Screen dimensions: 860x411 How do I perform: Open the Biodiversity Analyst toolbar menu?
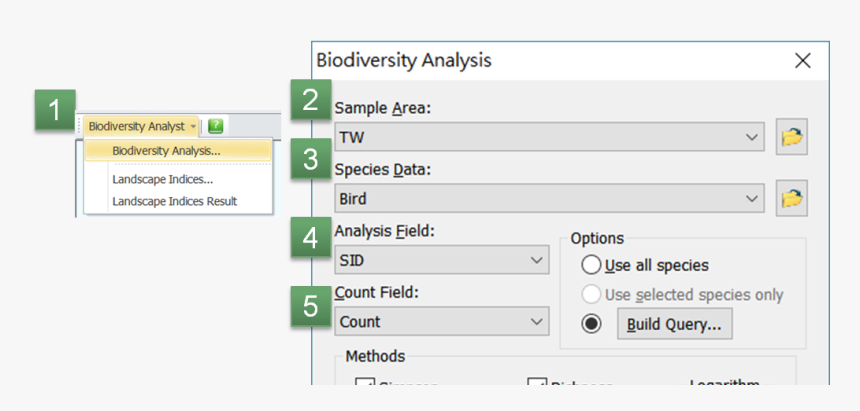pyautogui.click(x=141, y=126)
